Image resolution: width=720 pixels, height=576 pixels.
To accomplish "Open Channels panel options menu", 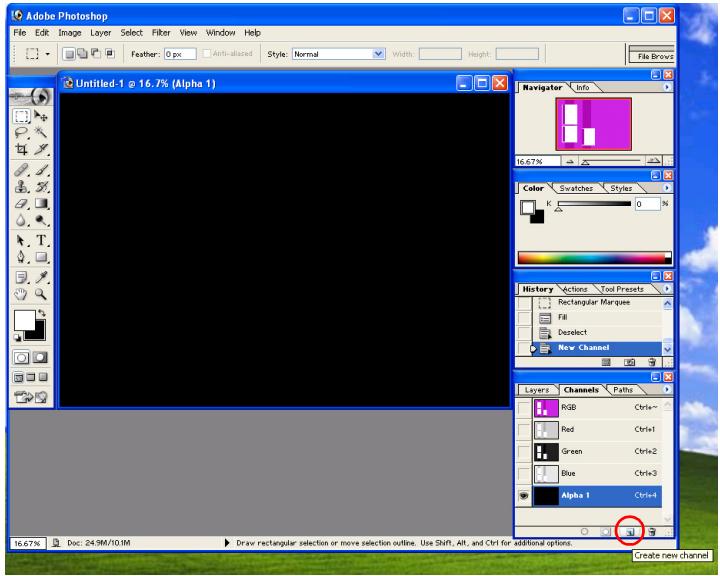I will click(x=667, y=389).
